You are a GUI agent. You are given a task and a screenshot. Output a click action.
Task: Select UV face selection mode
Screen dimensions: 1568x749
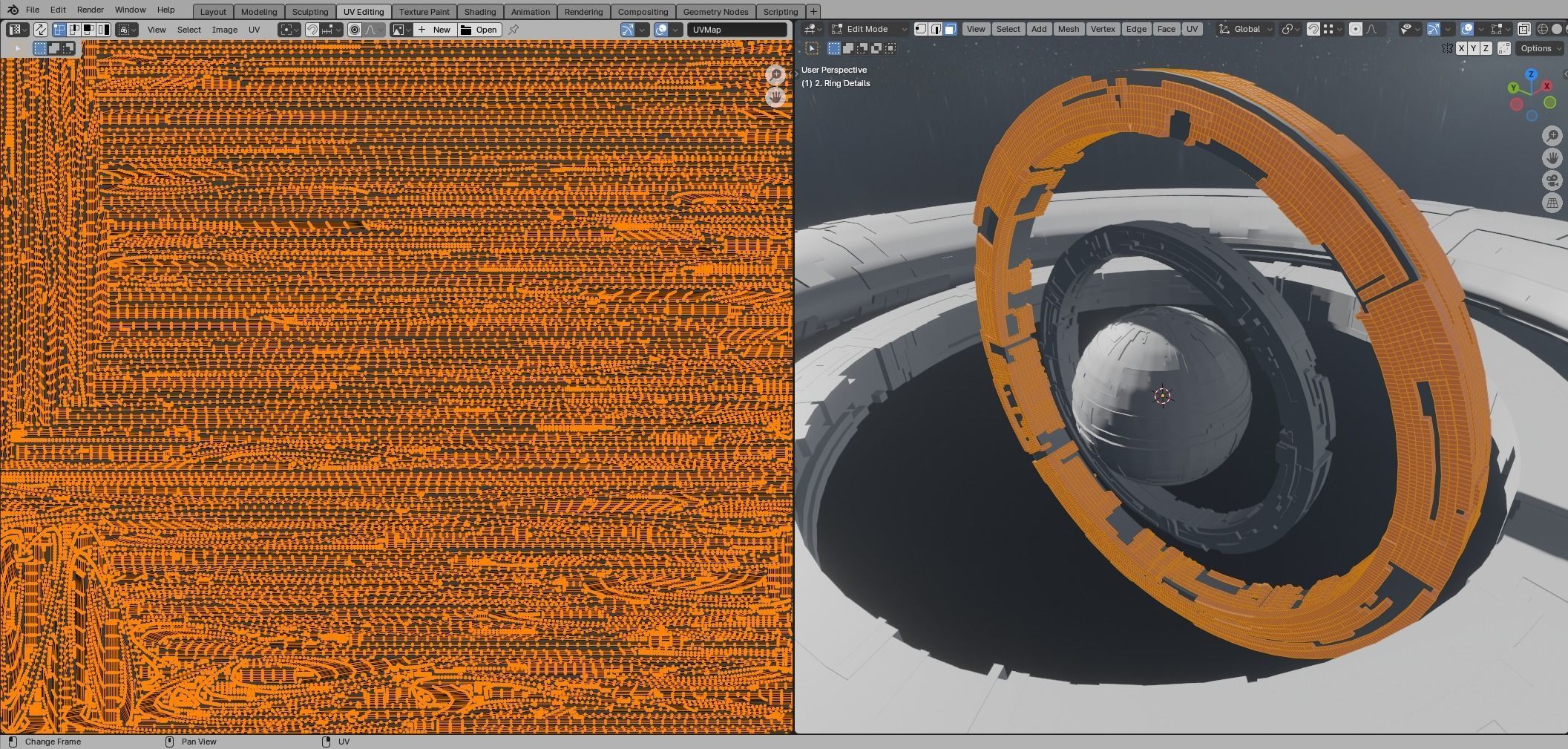click(x=88, y=30)
